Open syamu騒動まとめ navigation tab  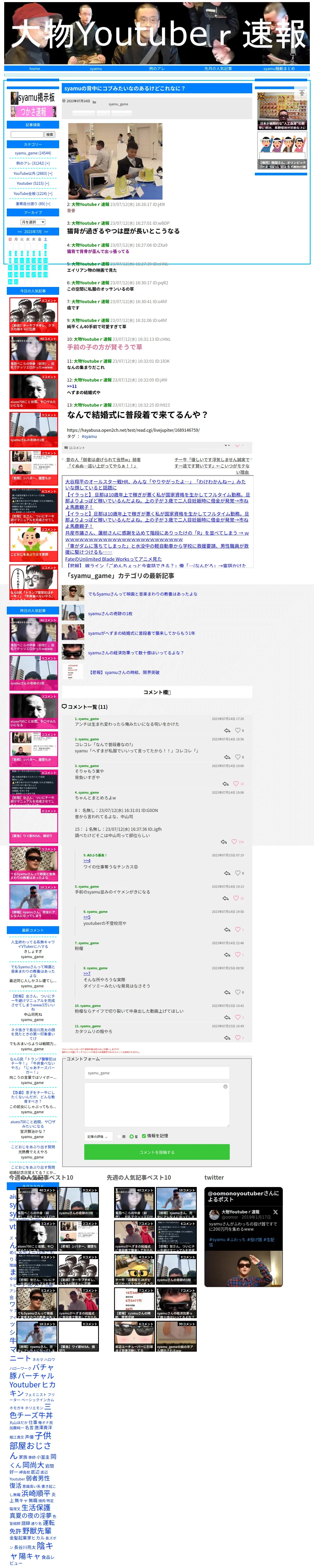279,69
